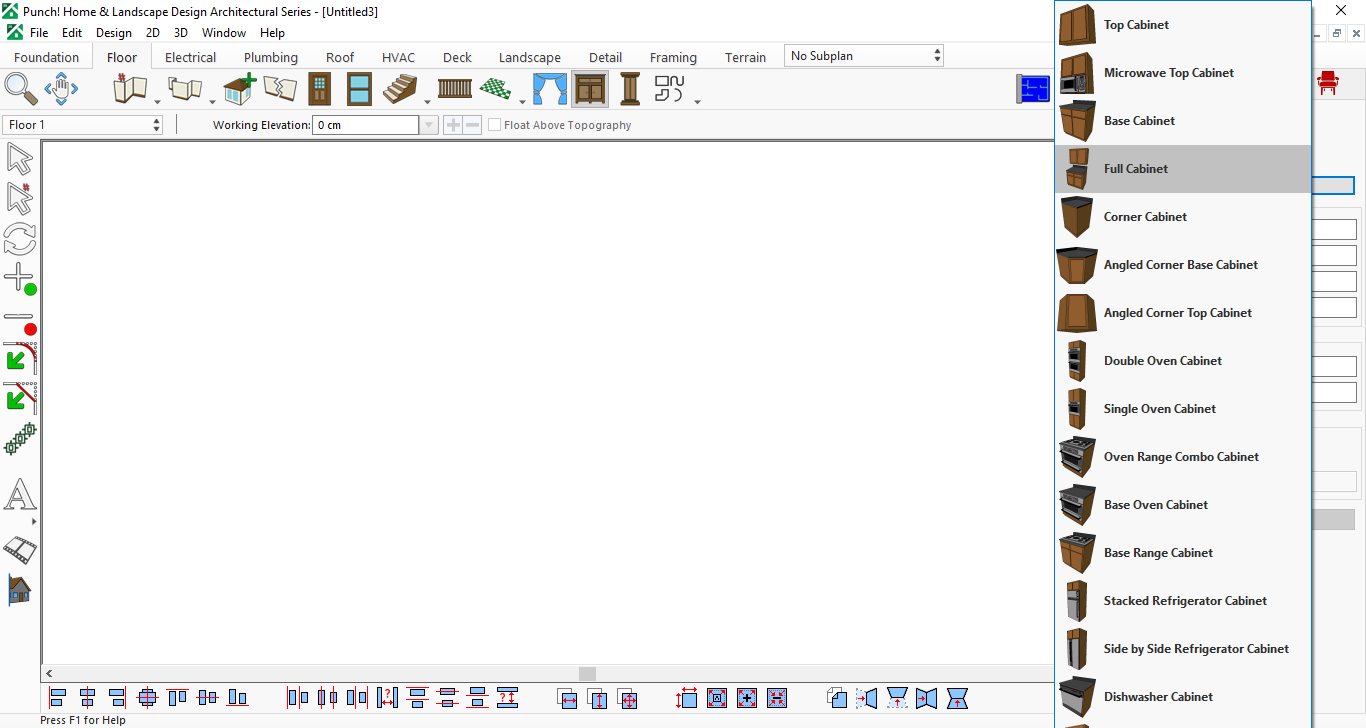This screenshot has height=728, width=1366.
Task: Select the magnifying glass Zoom tool
Action: coord(20,89)
